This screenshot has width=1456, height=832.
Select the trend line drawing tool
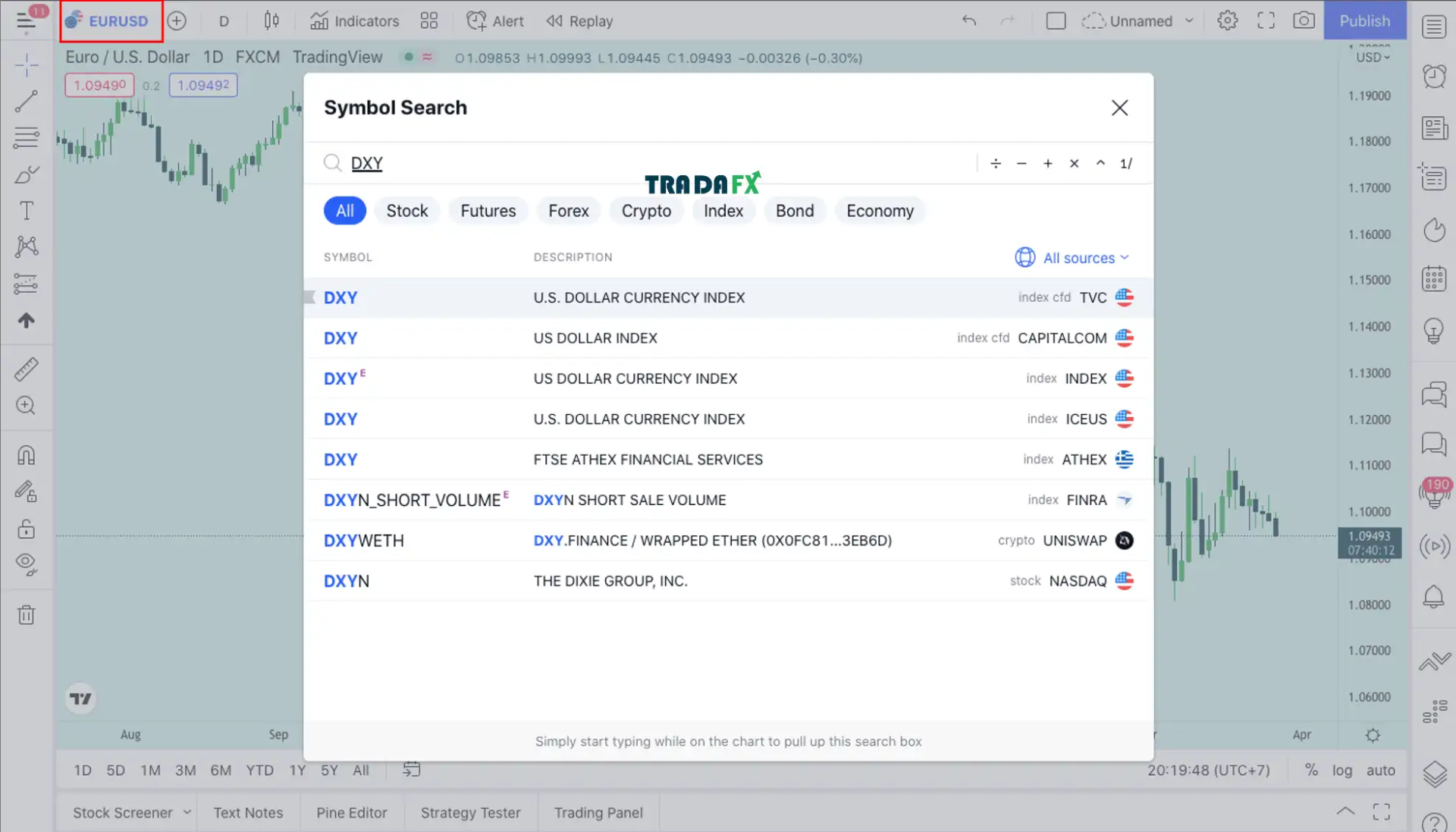point(27,101)
